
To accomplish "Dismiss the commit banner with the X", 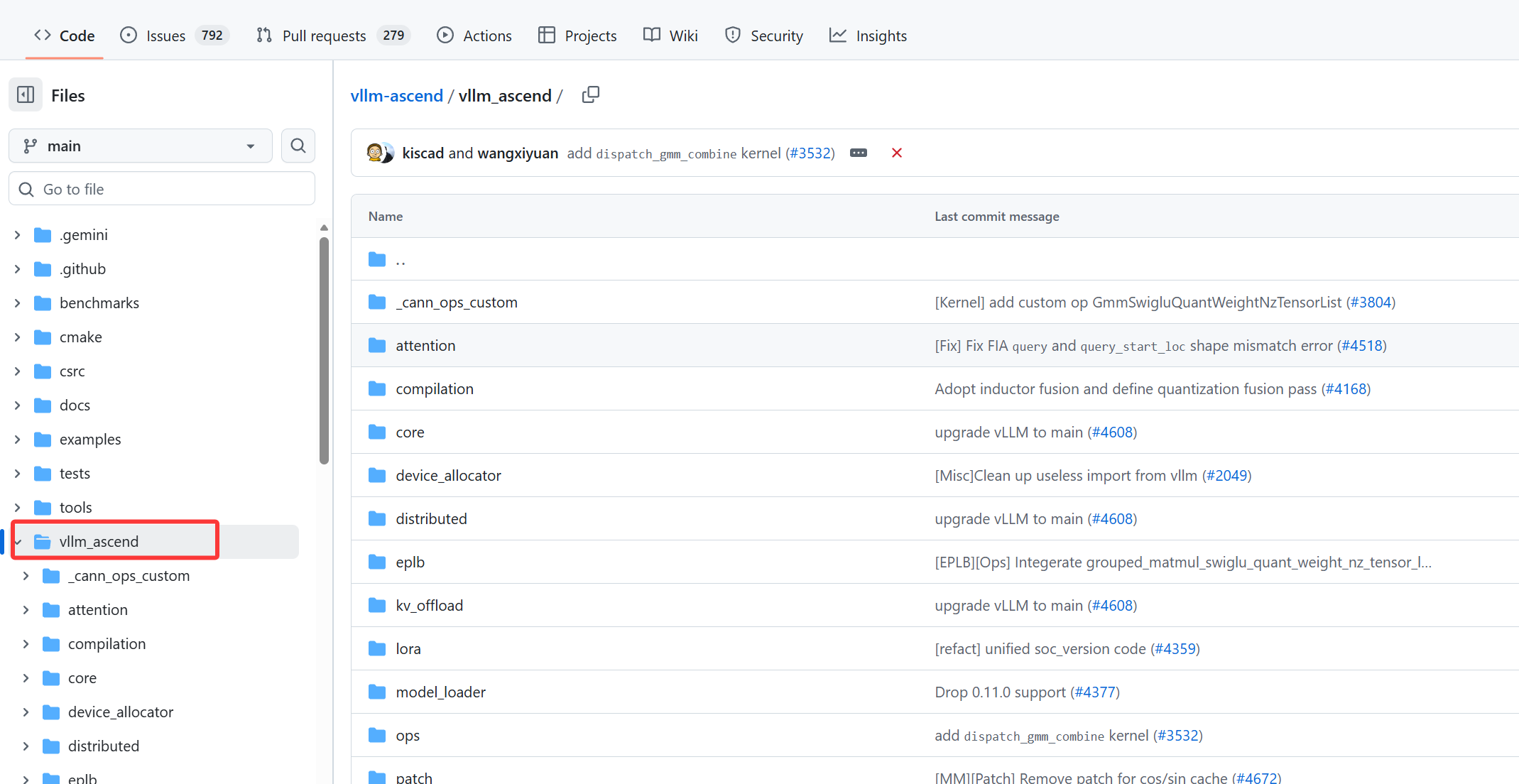I will (896, 153).
